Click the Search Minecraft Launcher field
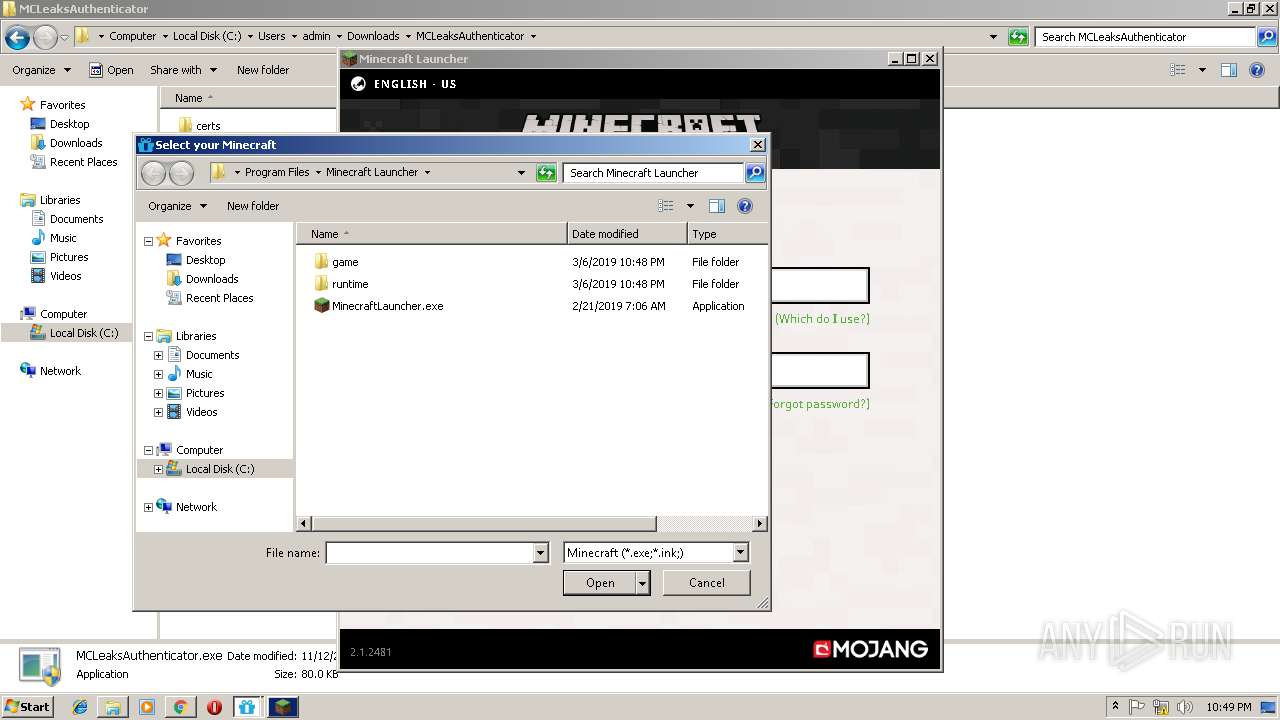The height and width of the screenshot is (720, 1280). pyautogui.click(x=654, y=173)
